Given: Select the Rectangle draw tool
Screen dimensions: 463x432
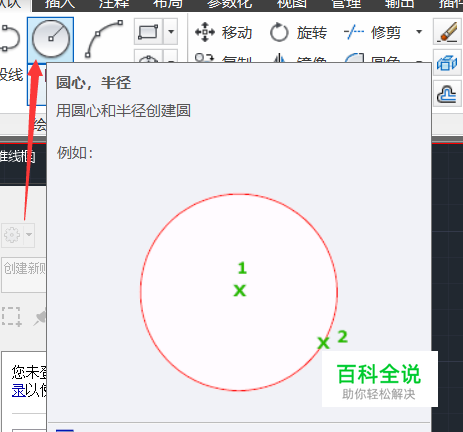Looking at the screenshot, I should (148, 32).
